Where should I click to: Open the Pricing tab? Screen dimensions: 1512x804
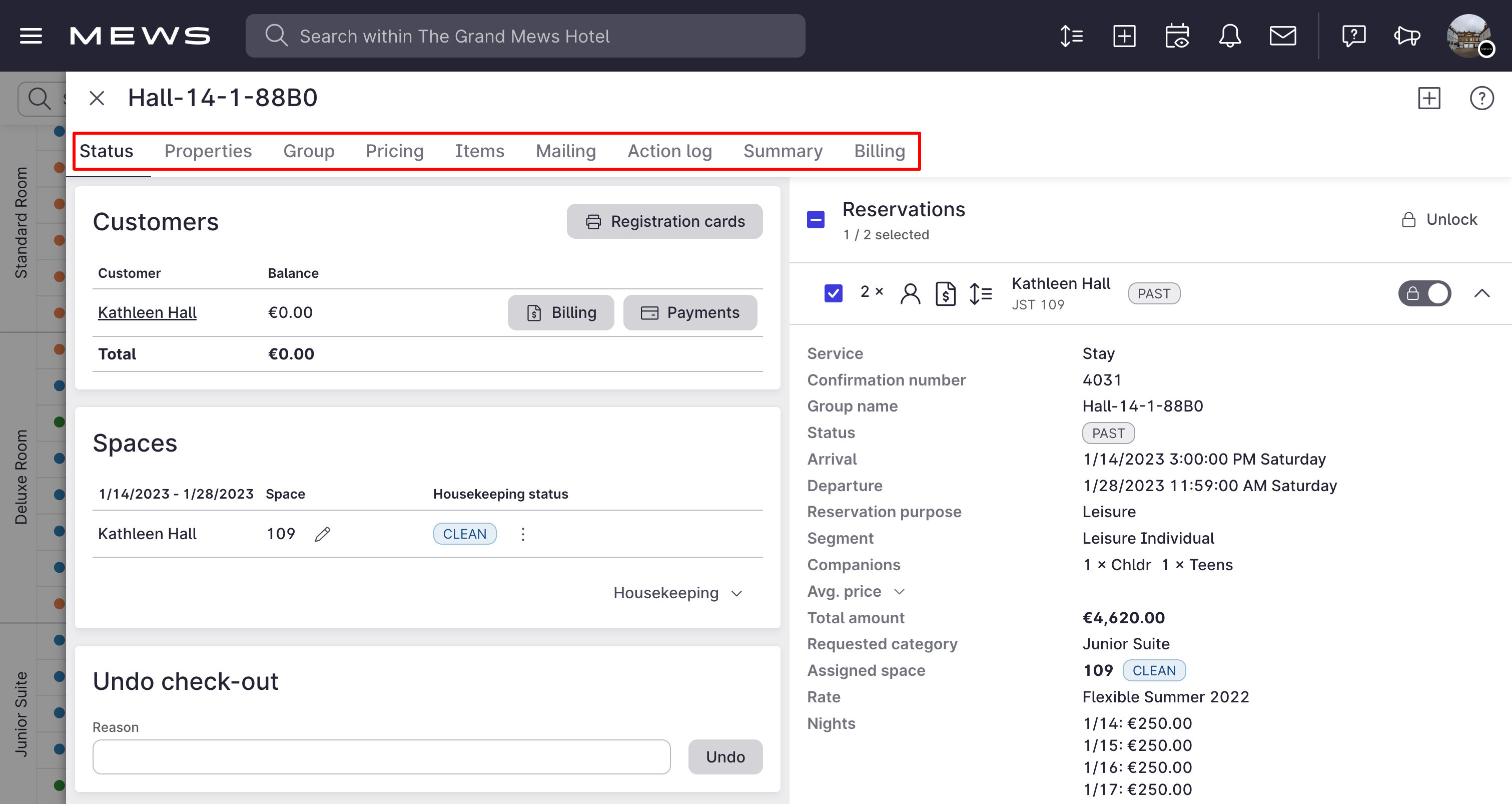[x=394, y=151]
